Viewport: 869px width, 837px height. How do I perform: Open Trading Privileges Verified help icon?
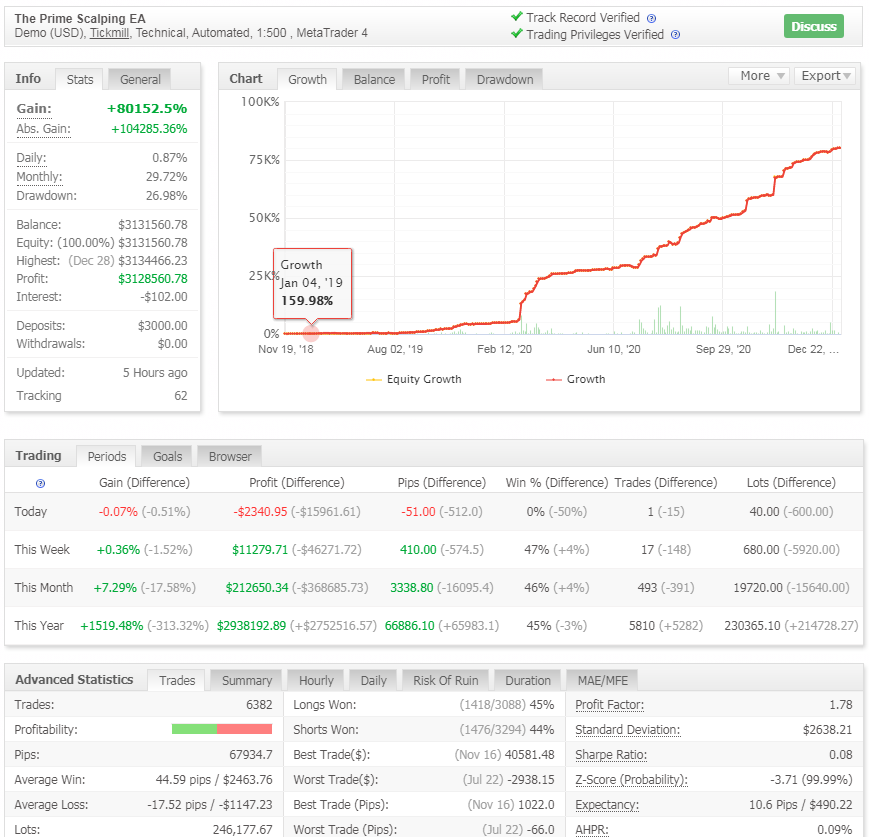click(675, 35)
